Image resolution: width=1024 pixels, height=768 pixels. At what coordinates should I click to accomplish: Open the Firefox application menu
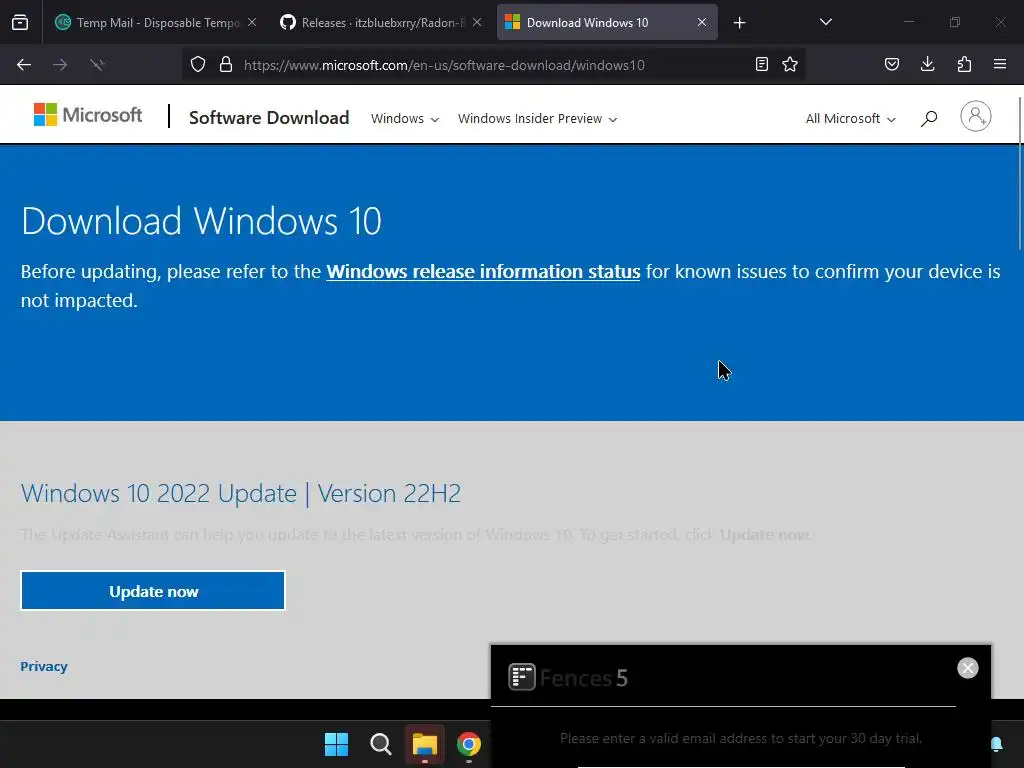pyautogui.click(x=1000, y=65)
